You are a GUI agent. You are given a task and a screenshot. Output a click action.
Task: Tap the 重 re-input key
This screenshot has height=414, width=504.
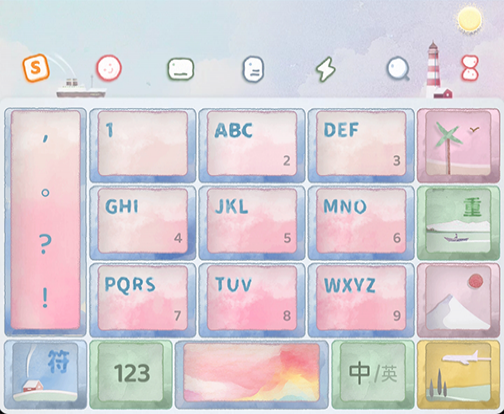458,223
